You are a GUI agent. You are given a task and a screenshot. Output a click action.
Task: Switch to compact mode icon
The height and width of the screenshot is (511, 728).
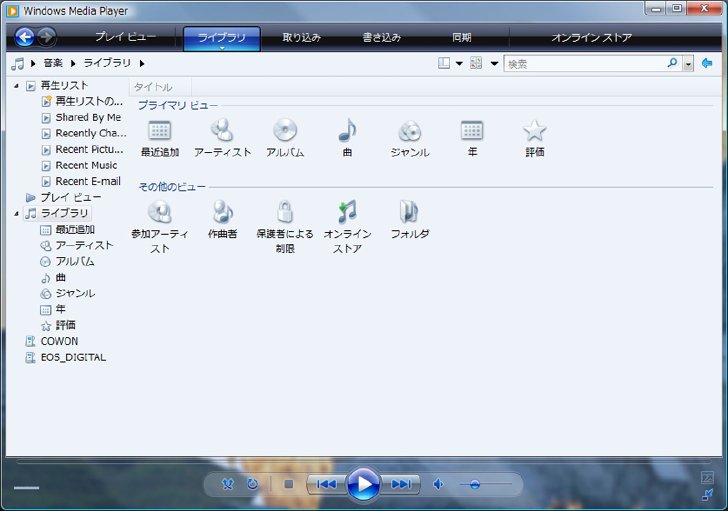pyautogui.click(x=707, y=495)
